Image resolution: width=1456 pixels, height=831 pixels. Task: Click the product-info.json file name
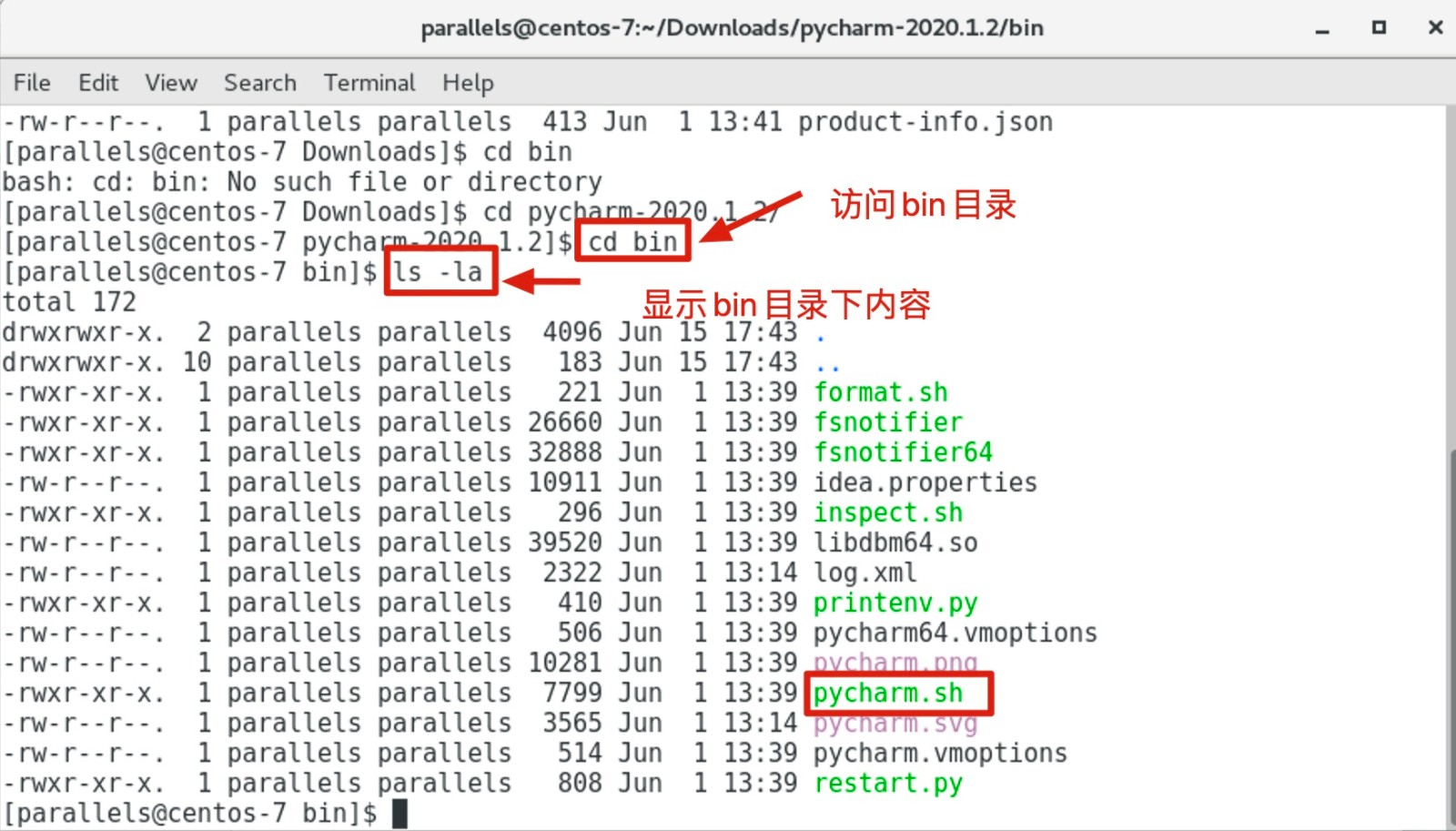pyautogui.click(x=925, y=122)
